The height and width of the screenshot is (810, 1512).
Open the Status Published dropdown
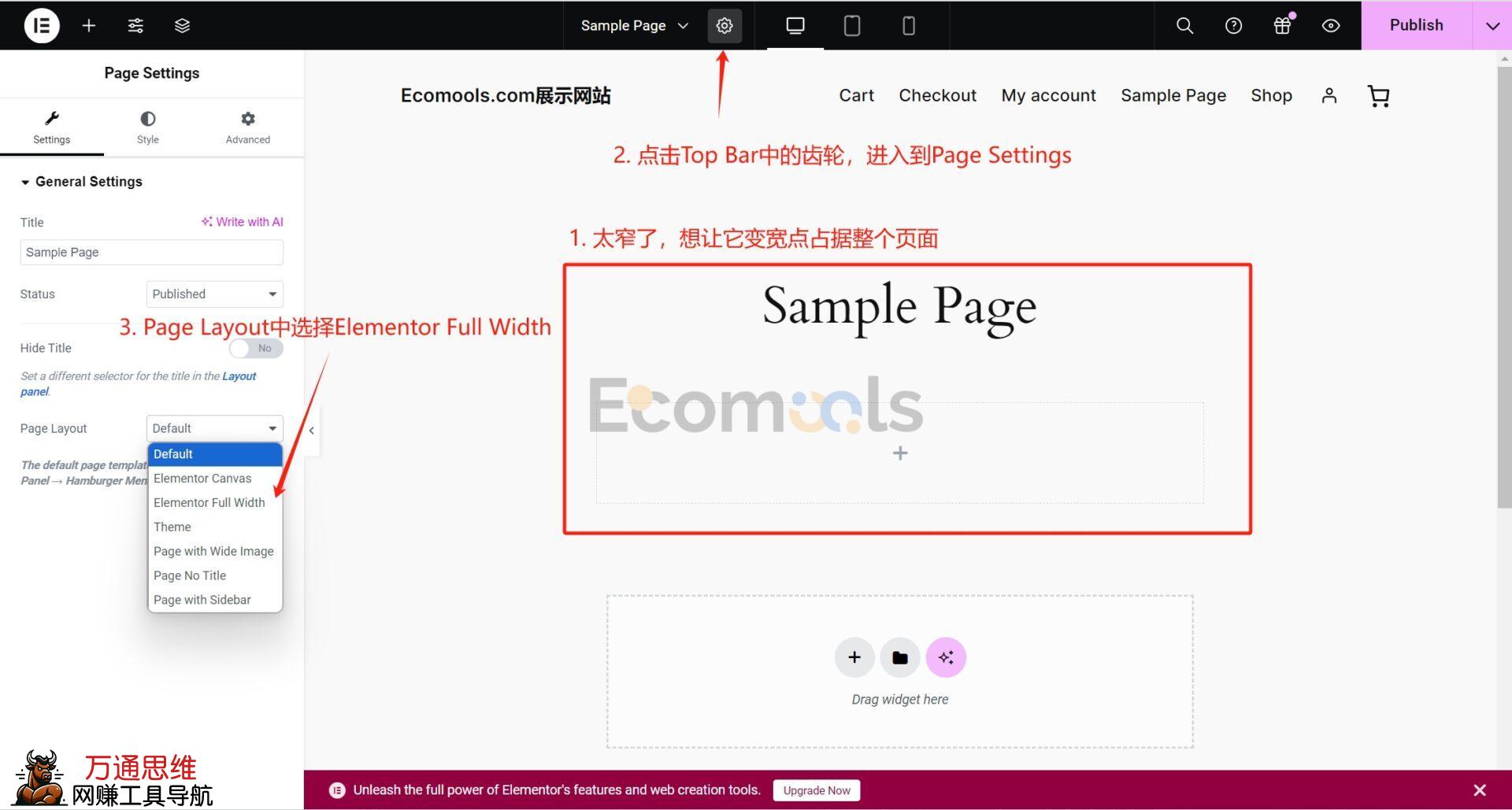(214, 294)
